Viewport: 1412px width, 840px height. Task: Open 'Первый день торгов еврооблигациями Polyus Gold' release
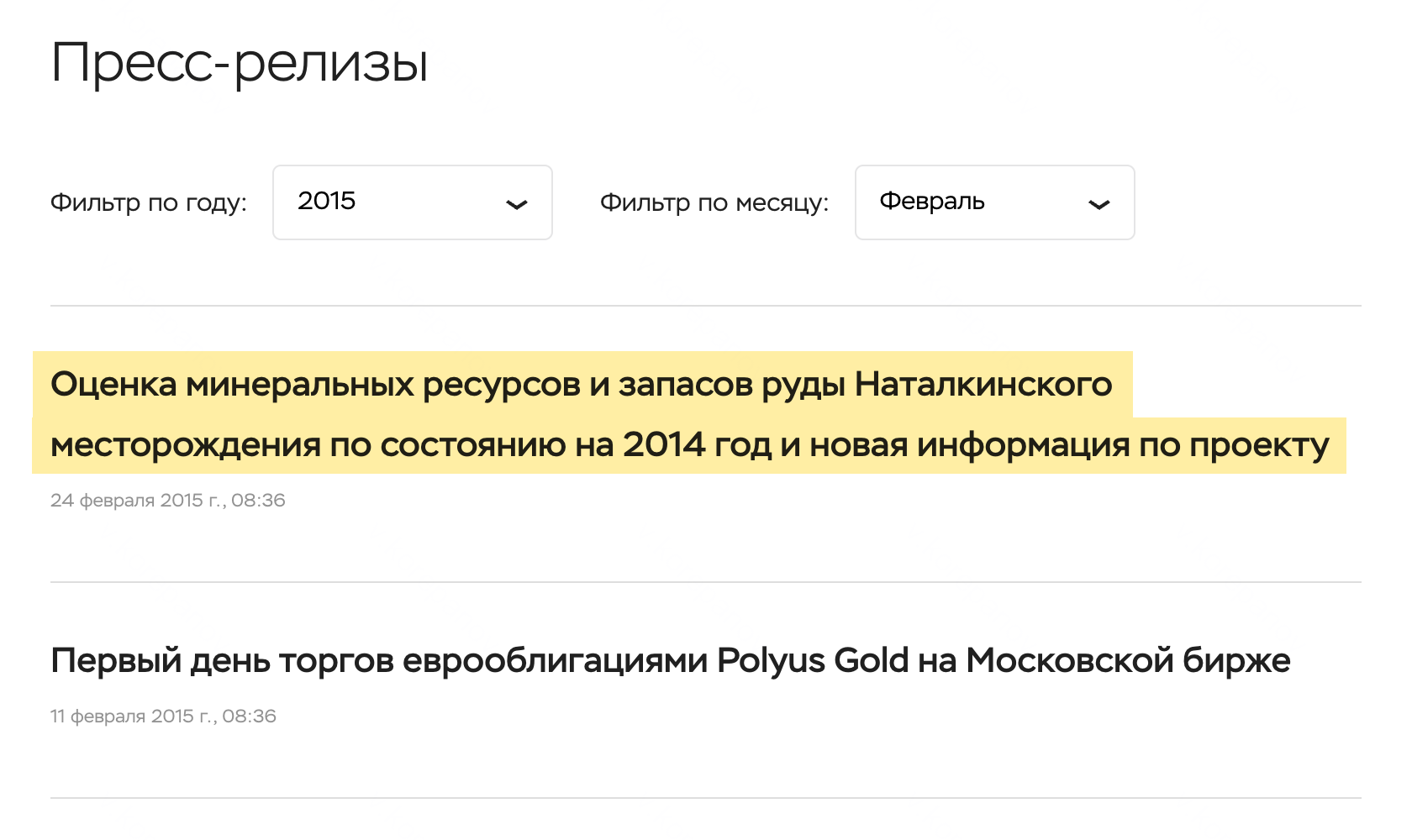click(x=671, y=661)
